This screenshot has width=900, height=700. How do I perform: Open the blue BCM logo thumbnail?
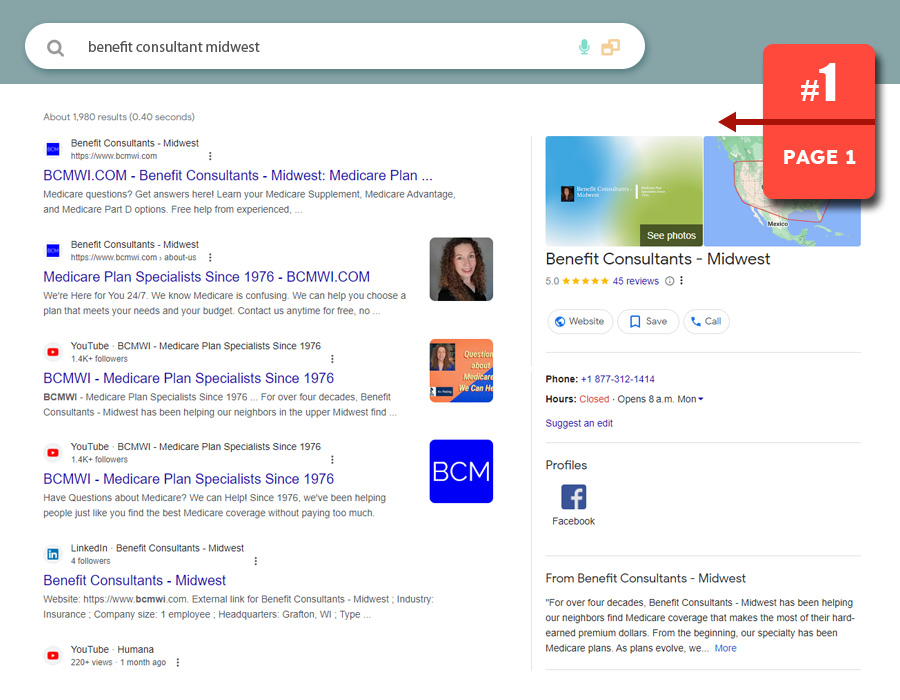pos(461,472)
